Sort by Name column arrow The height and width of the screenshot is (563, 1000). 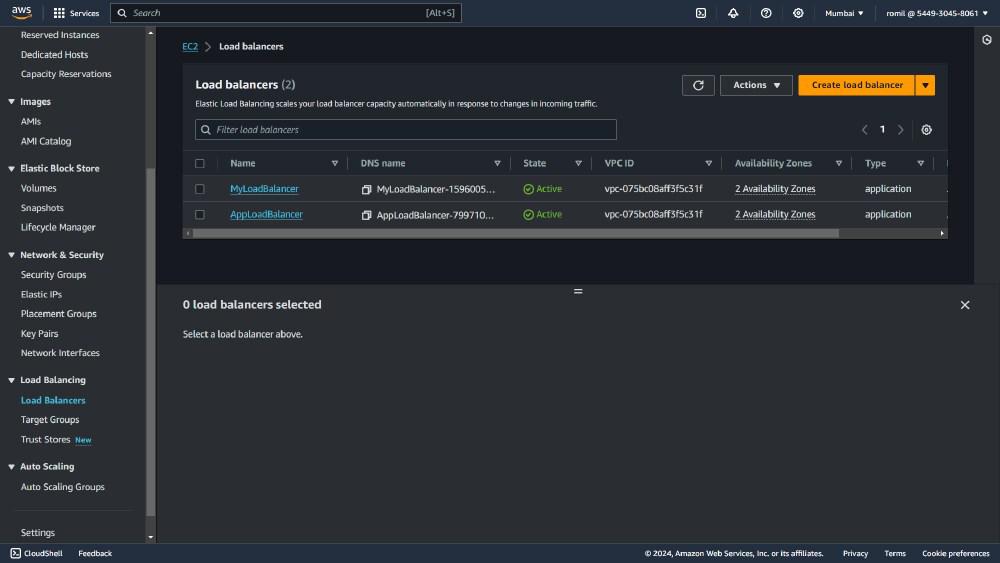(334, 163)
